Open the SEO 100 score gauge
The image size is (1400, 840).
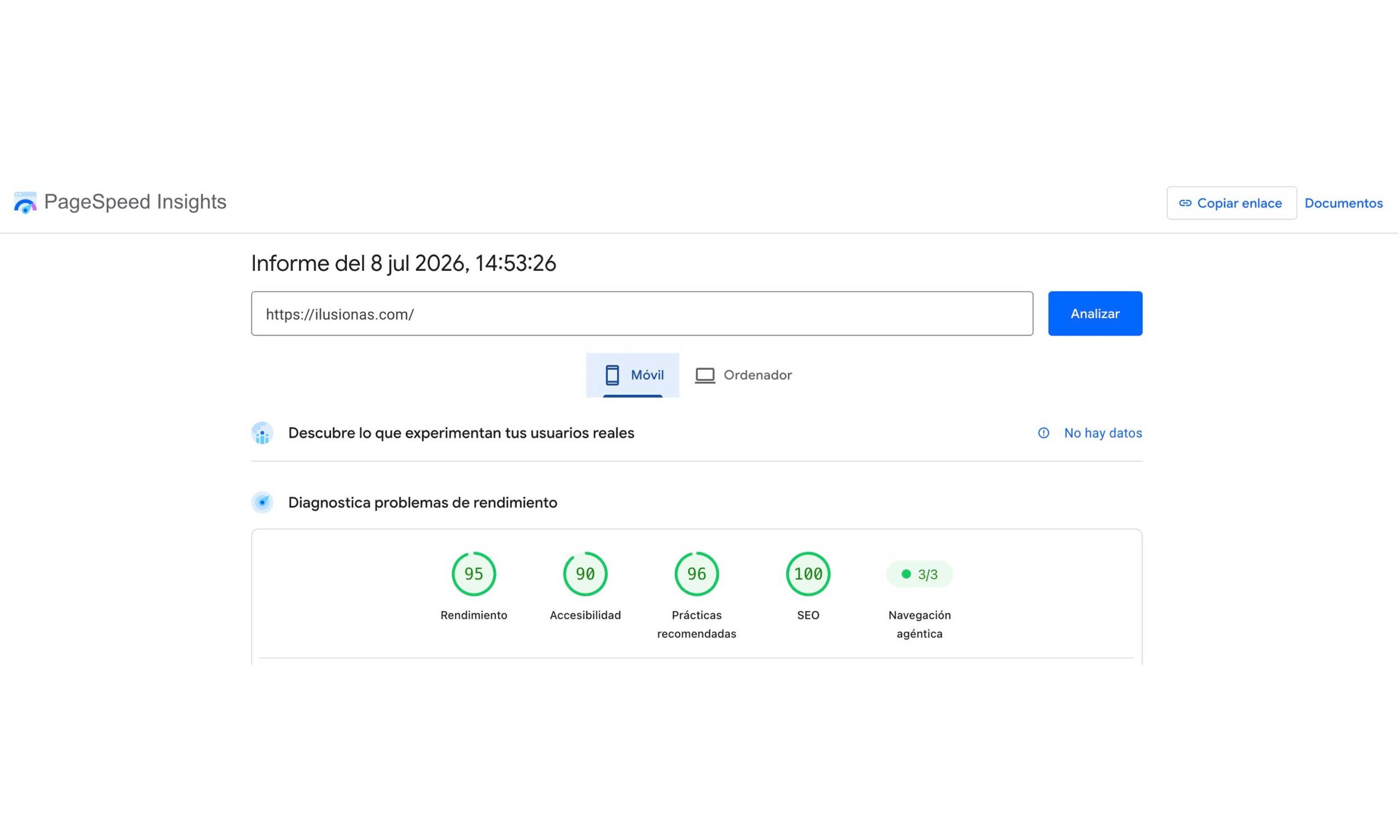[809, 574]
